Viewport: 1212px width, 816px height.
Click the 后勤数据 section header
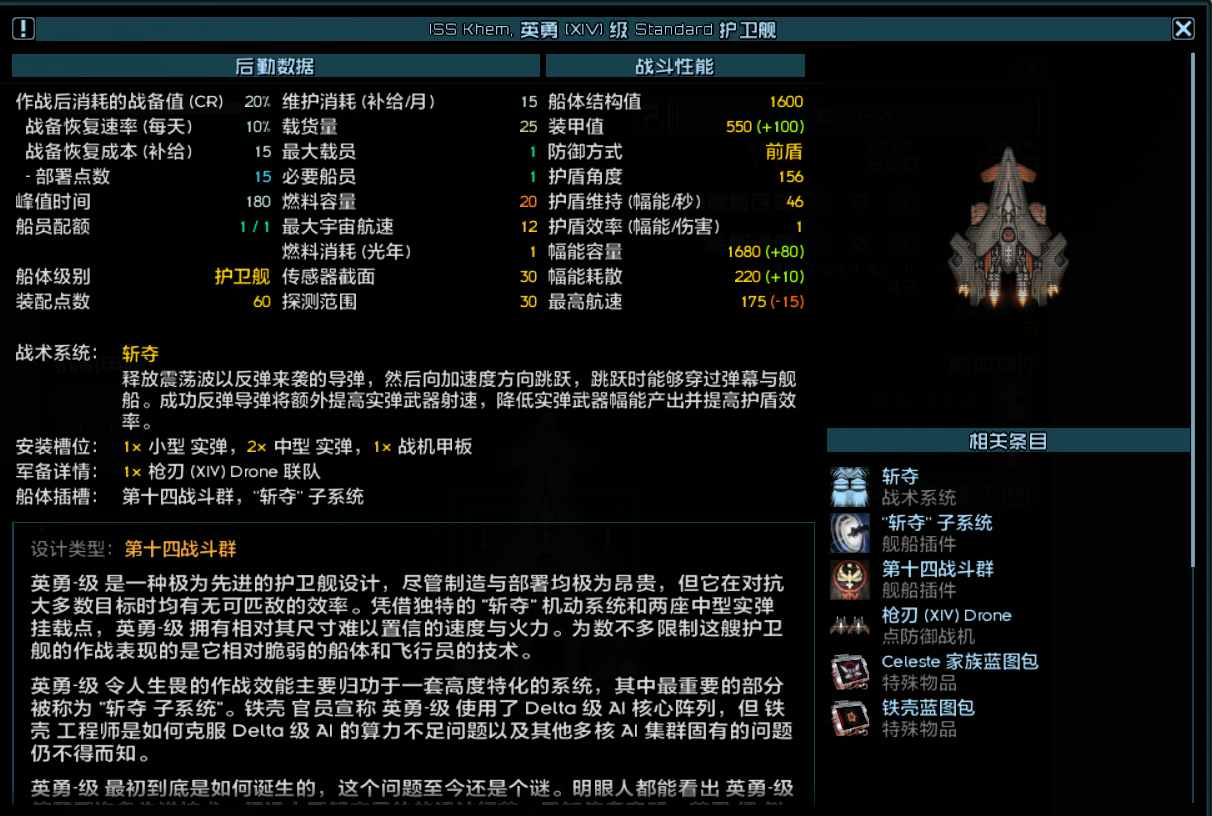tap(275, 66)
